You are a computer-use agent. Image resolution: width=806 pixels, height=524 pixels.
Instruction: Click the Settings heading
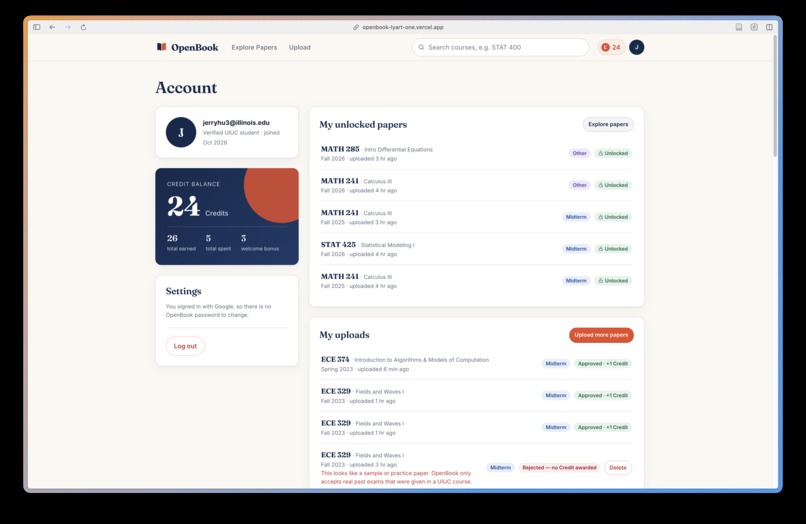coord(184,291)
